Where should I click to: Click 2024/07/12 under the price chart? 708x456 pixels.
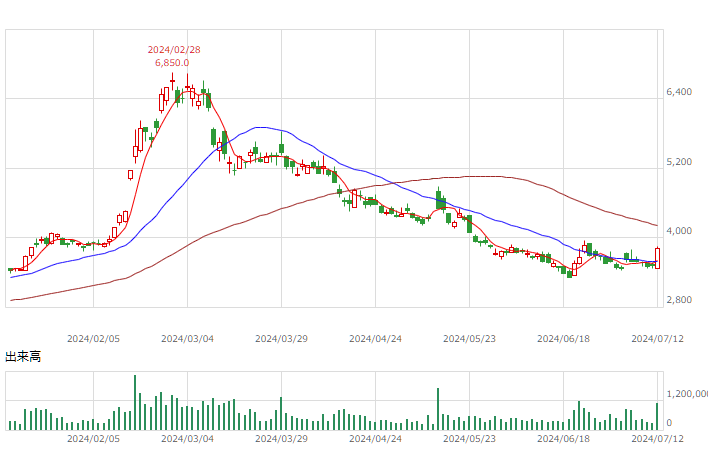[x=657, y=339]
